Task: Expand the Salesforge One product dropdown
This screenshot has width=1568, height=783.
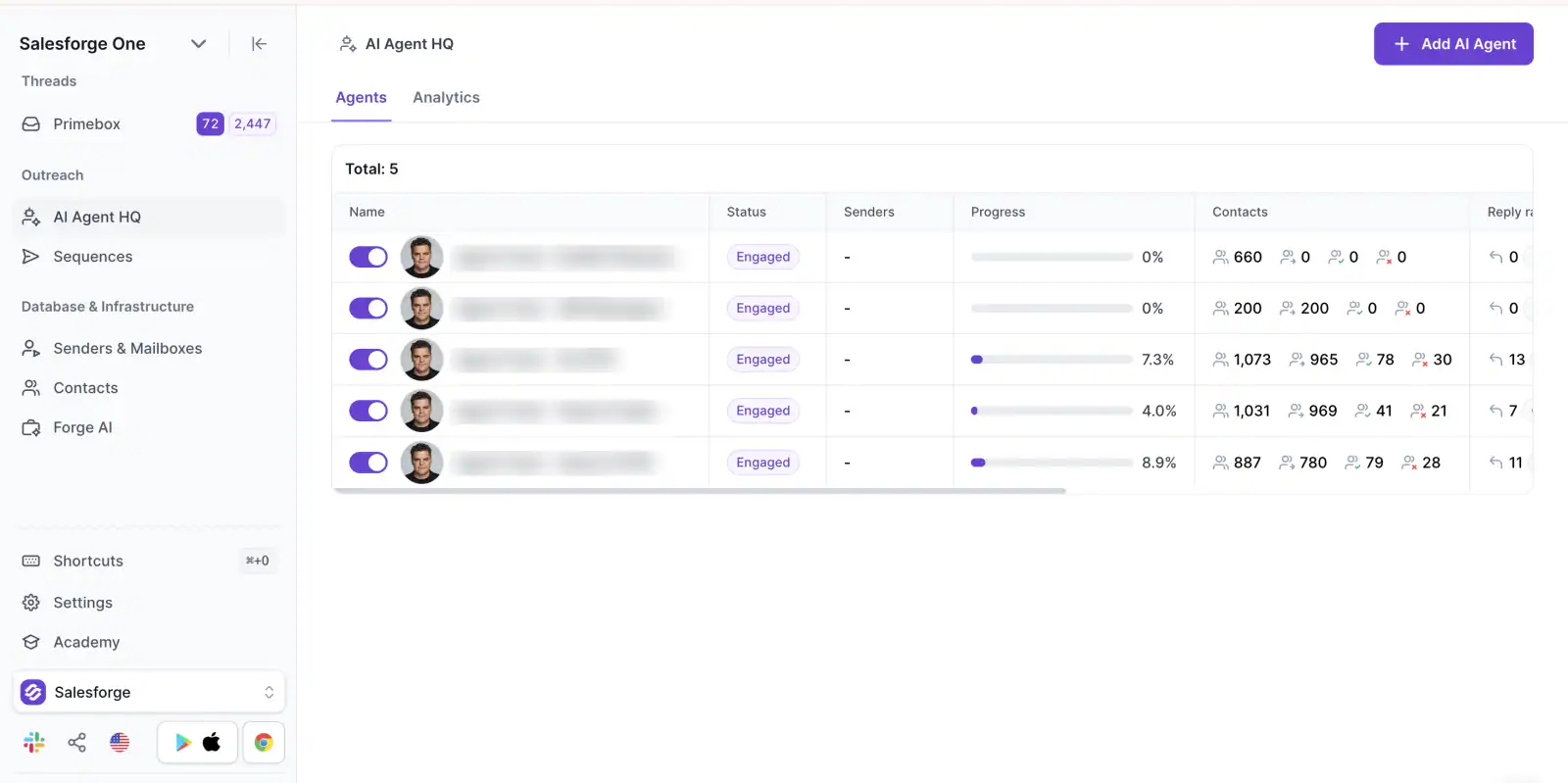Action: tap(199, 44)
